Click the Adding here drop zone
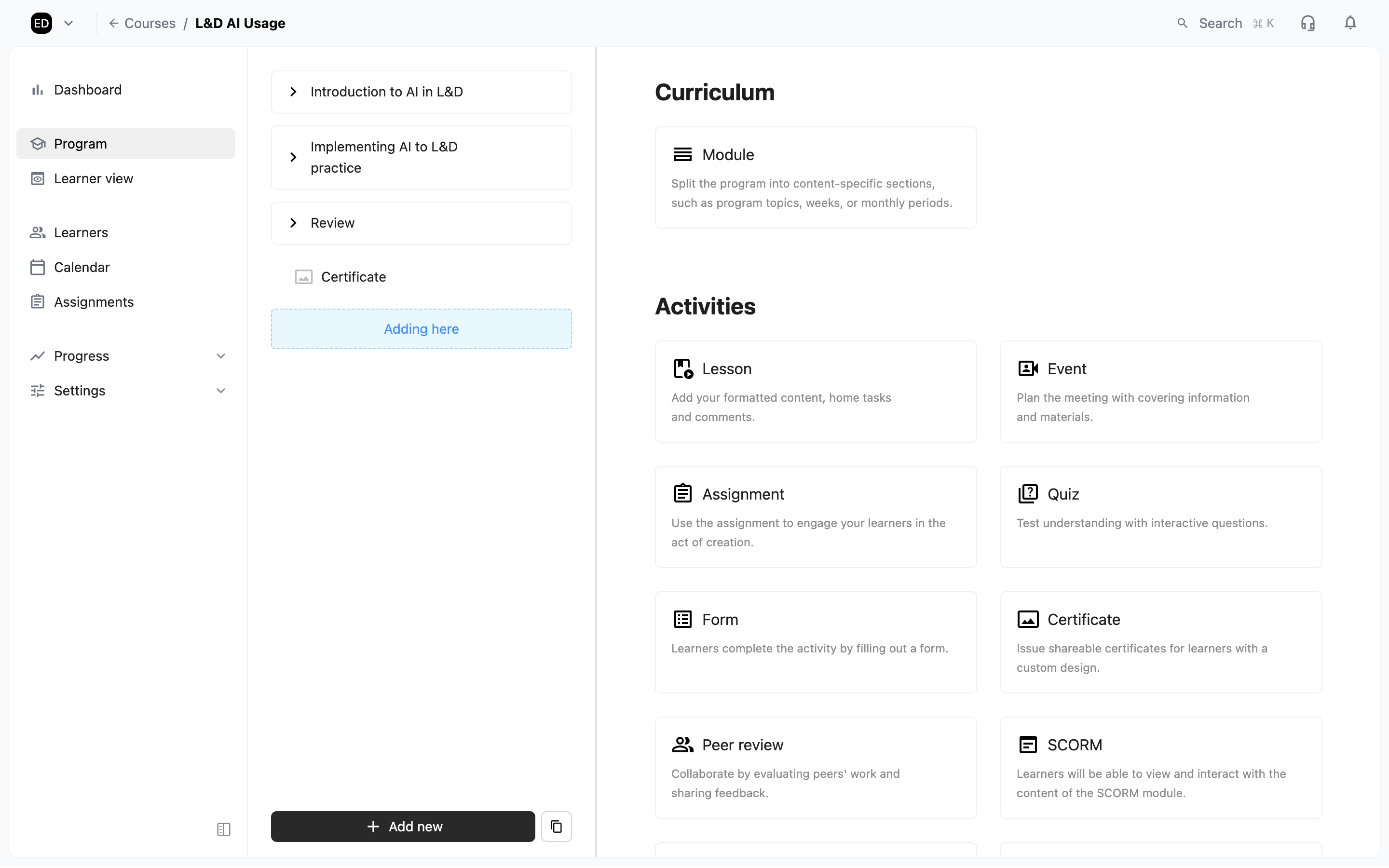This screenshot has height=868, width=1389. (x=421, y=328)
